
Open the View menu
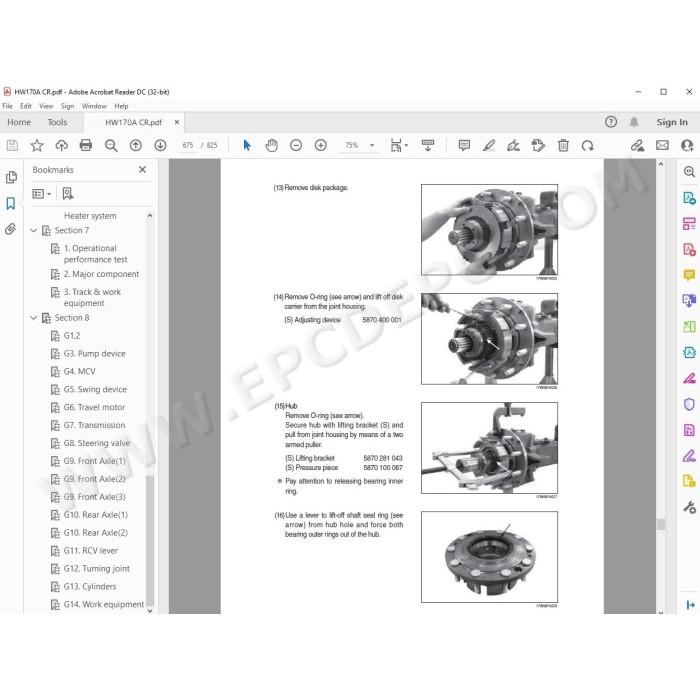[x=46, y=106]
